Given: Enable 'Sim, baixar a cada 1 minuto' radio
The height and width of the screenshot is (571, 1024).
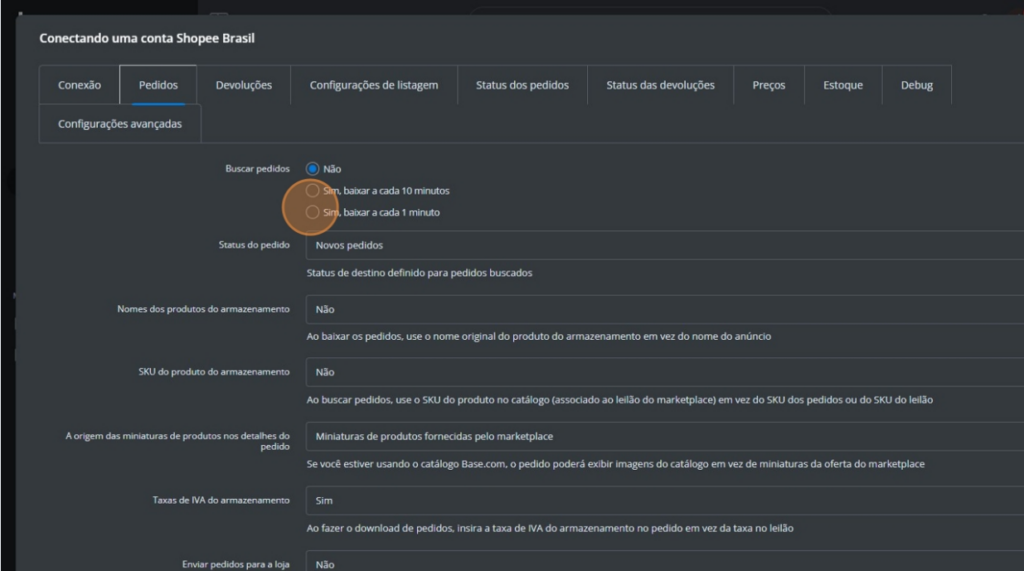Looking at the screenshot, I should pos(313,212).
